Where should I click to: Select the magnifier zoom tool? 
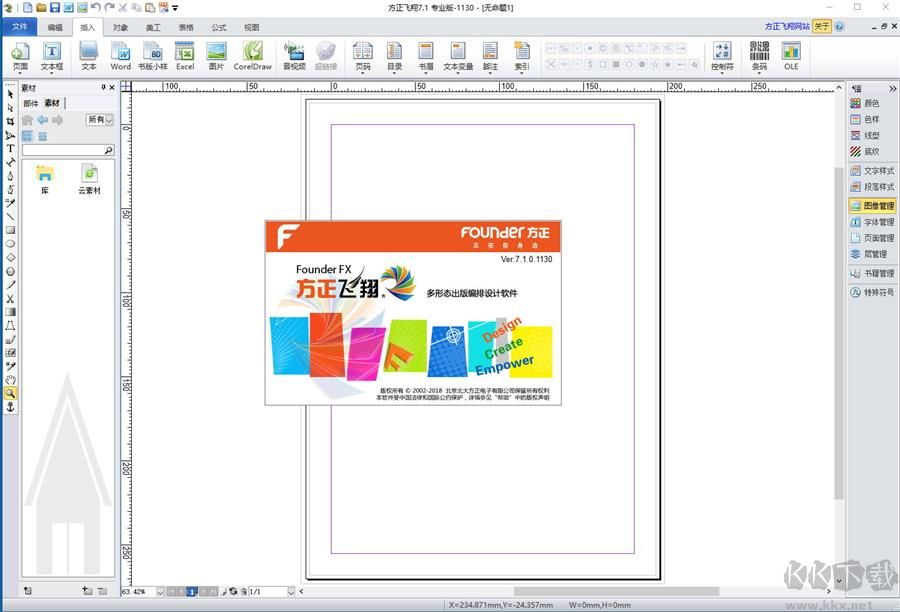[10, 393]
